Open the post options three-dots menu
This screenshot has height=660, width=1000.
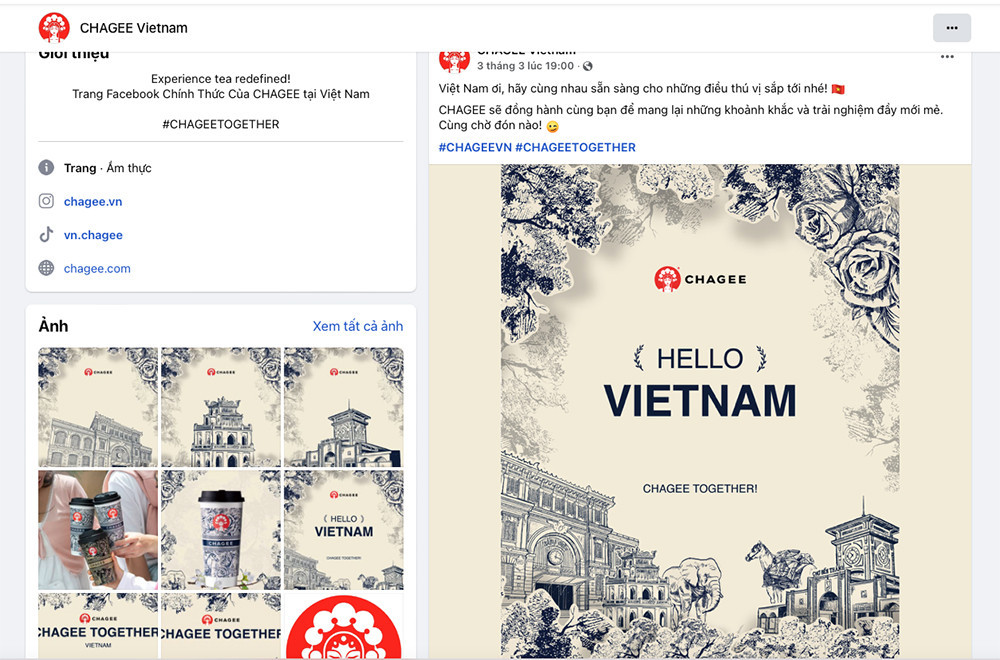click(947, 57)
